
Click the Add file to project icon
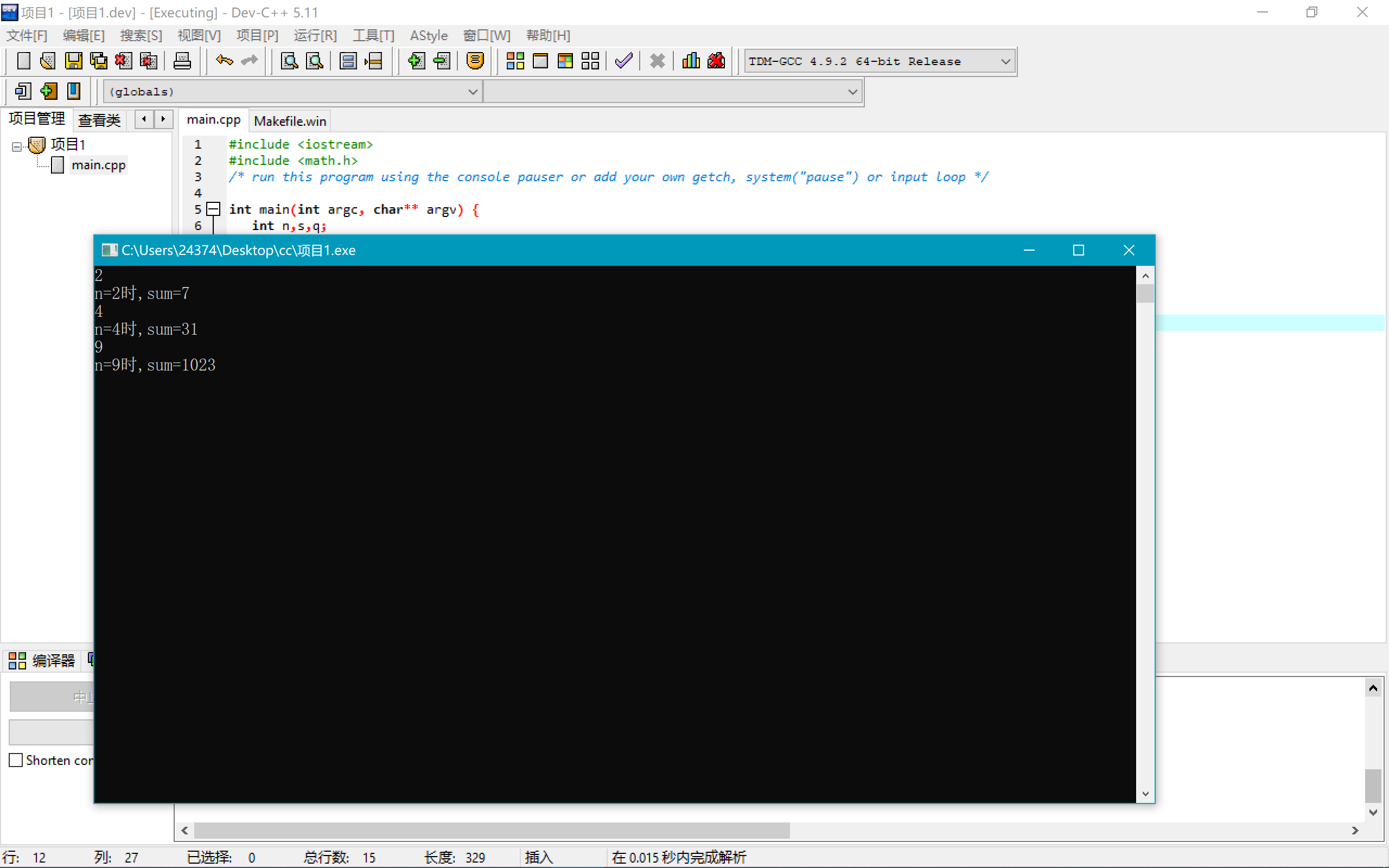(x=416, y=61)
